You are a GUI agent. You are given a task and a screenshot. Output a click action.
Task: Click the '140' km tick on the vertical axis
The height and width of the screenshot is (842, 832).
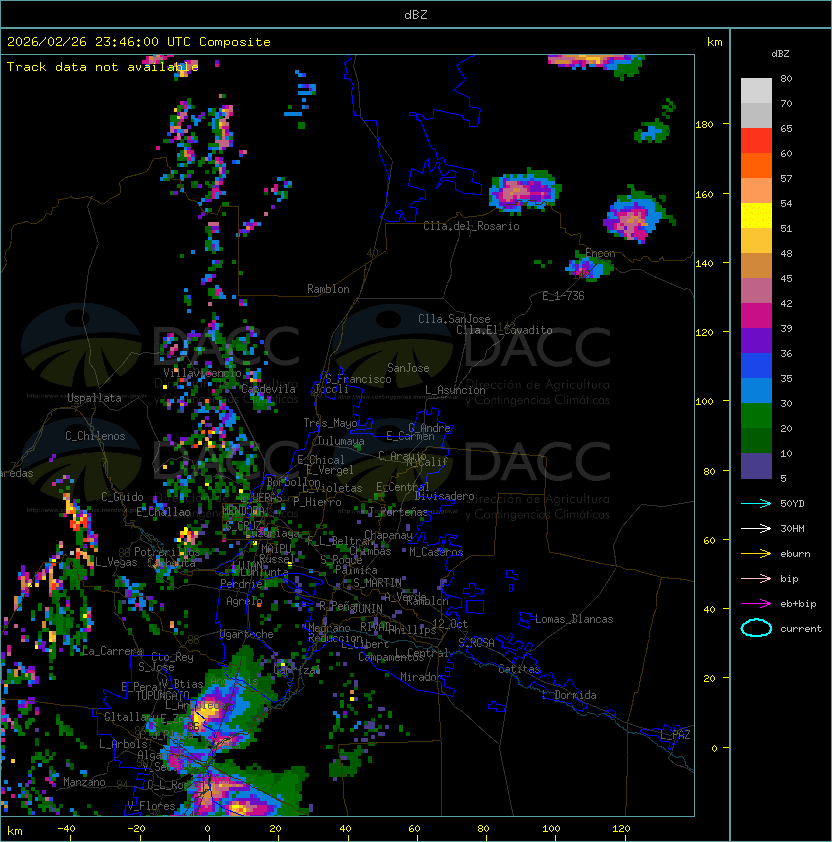pyautogui.click(x=704, y=264)
